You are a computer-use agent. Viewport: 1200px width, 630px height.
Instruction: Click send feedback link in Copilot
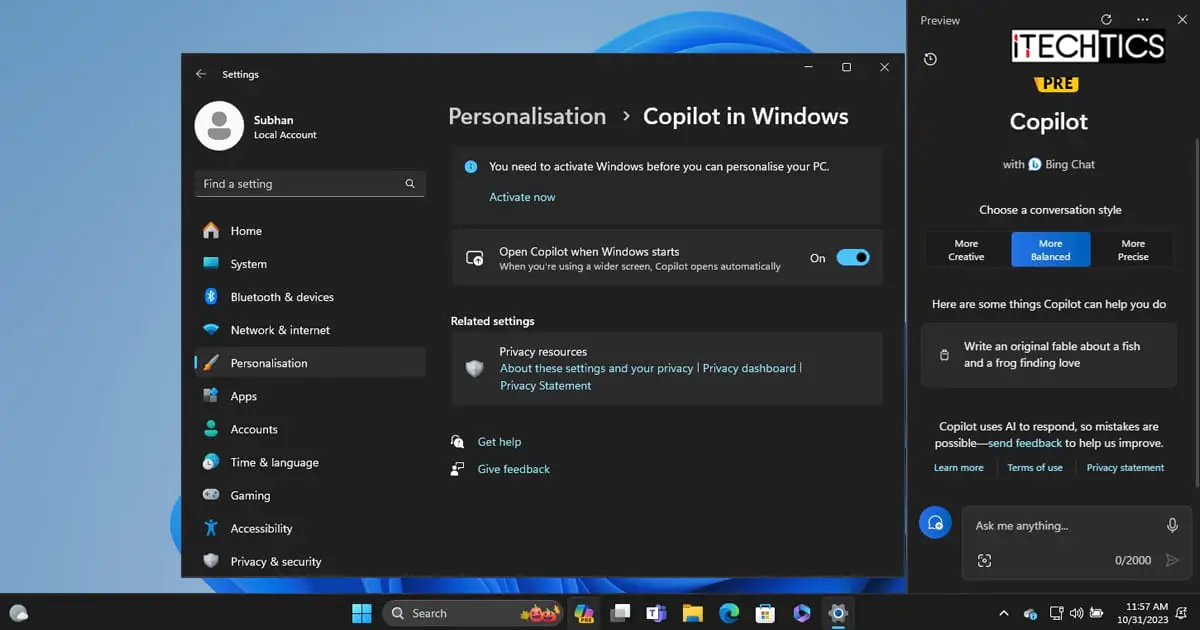click(1025, 443)
